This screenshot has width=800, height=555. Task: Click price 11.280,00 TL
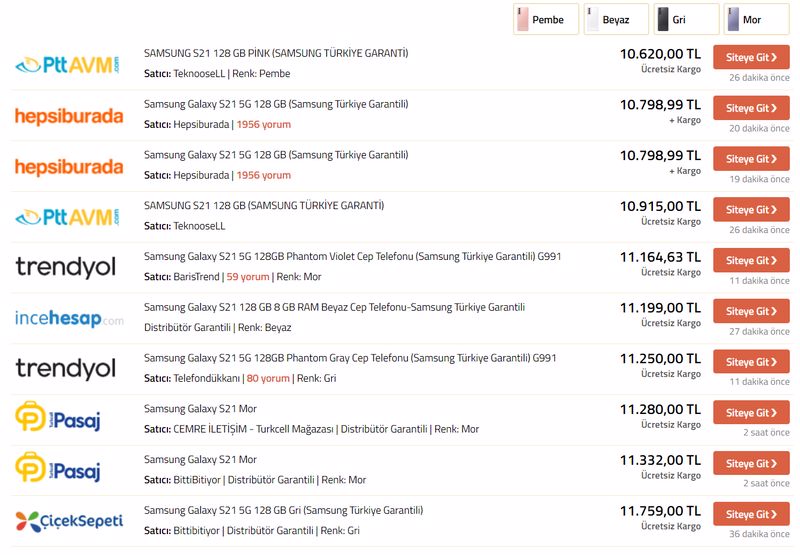[x=660, y=410]
